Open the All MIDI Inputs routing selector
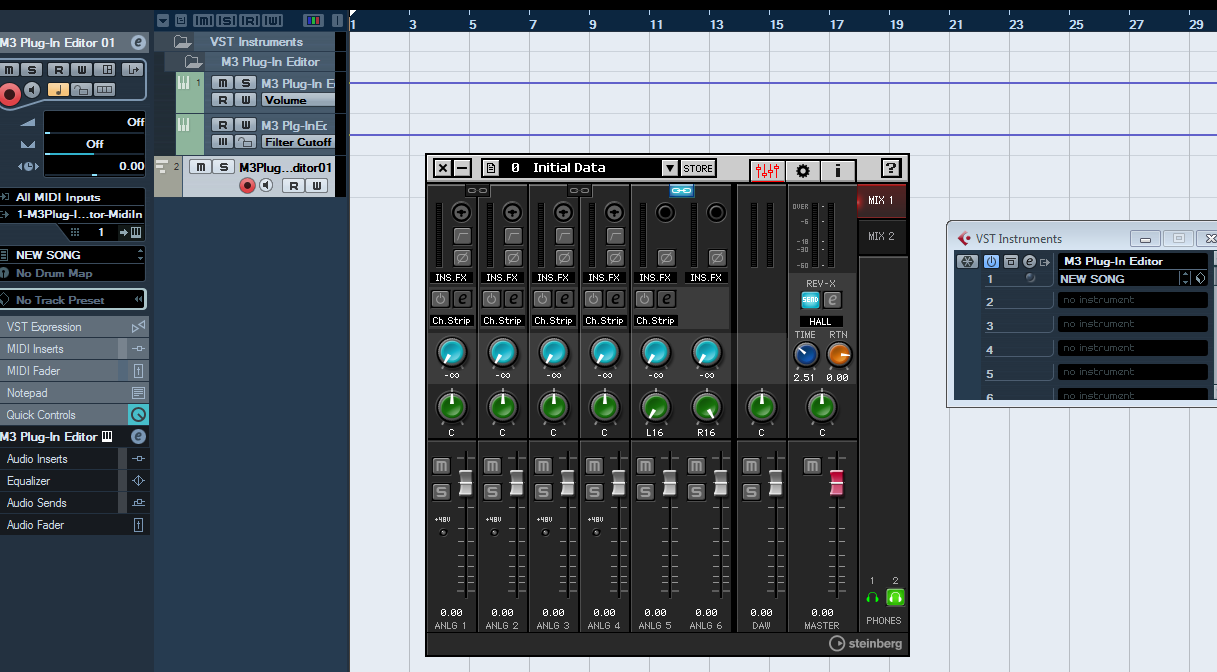Screen dimensions: 1217x672 72,198
